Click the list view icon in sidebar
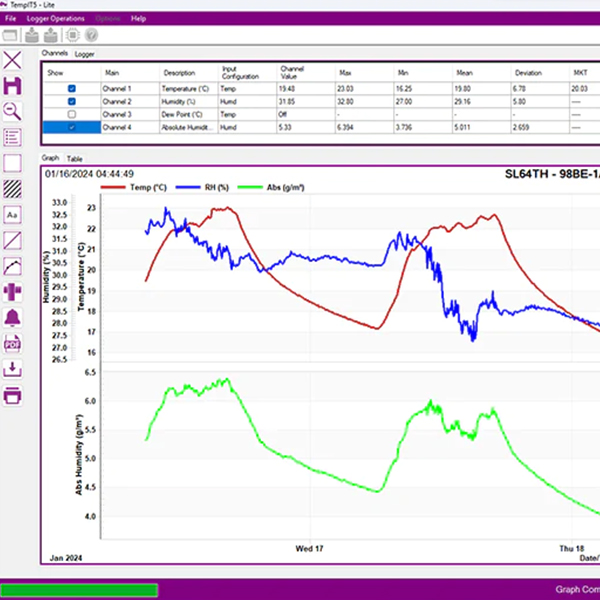Viewport: 600px width, 600px height. pos(13,137)
